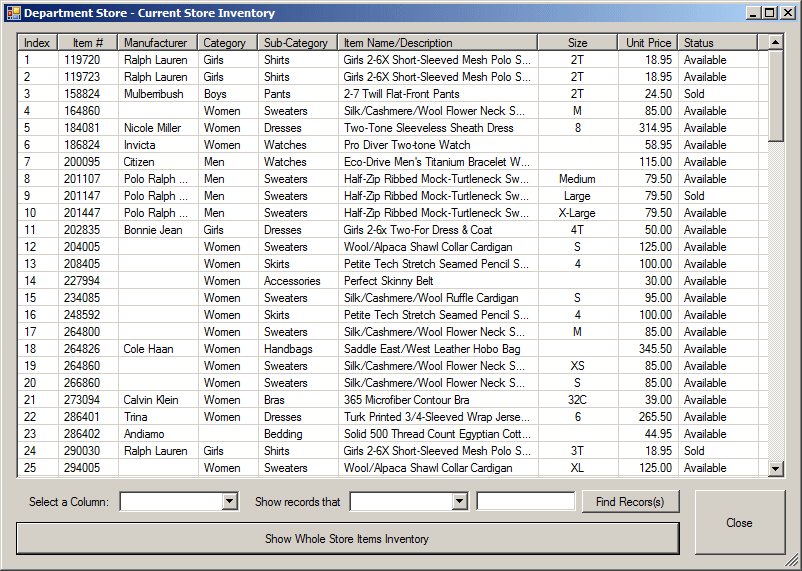Screen dimensions: 802x571
Task: Click the Item Name/Description column header
Action: 438,43
